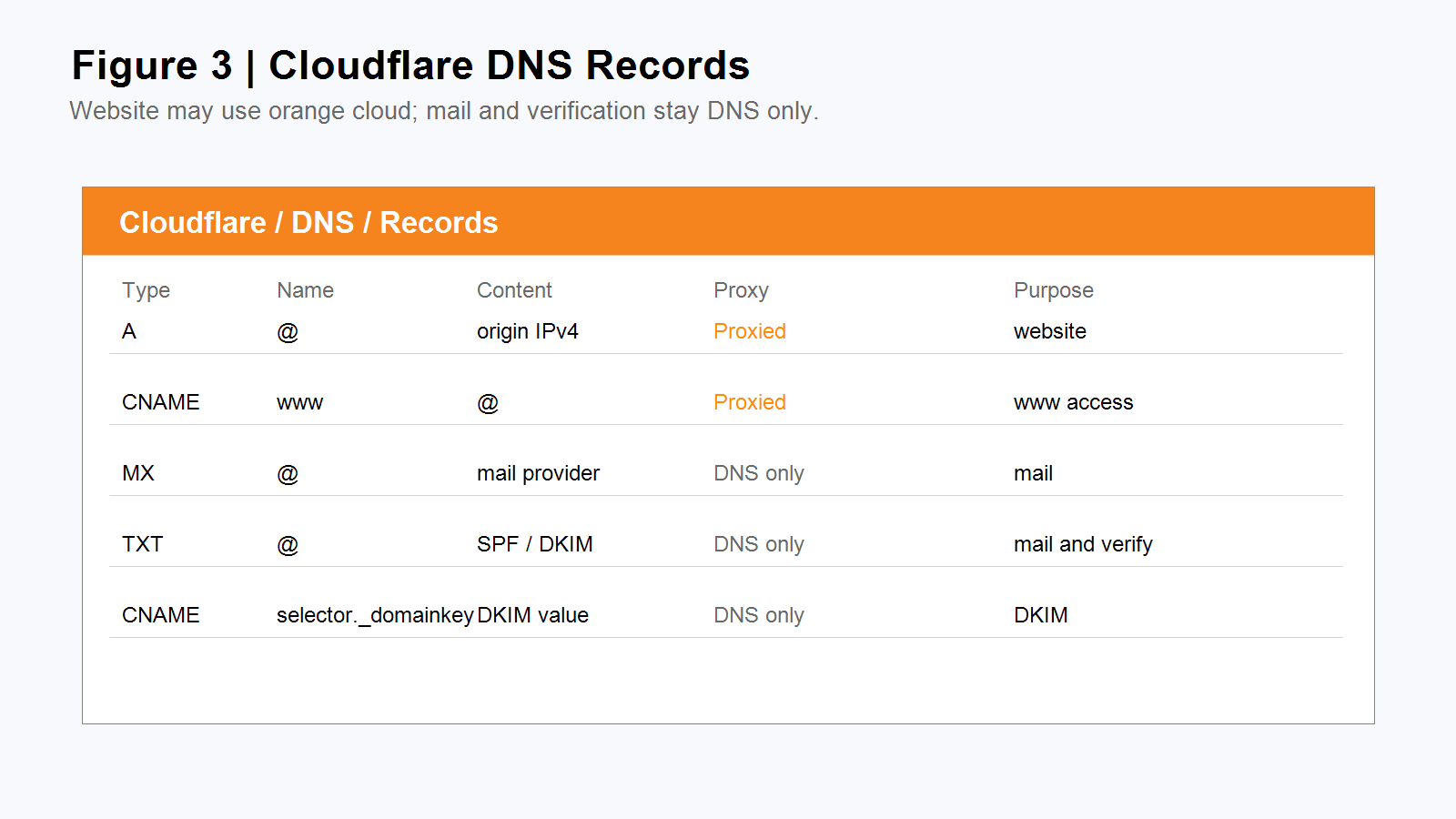Click 'DNS only' in the DKIM row
The image size is (1456, 819).
coord(759,615)
